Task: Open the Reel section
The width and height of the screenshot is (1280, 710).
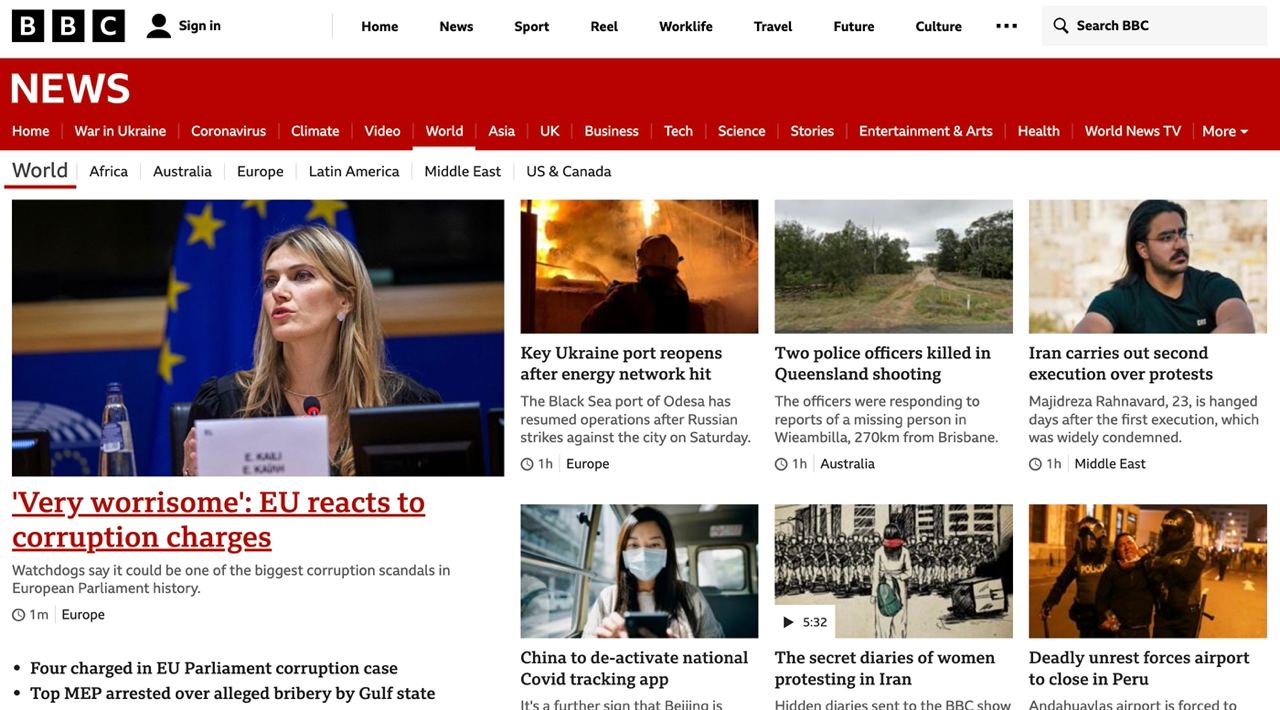Action: (x=604, y=26)
